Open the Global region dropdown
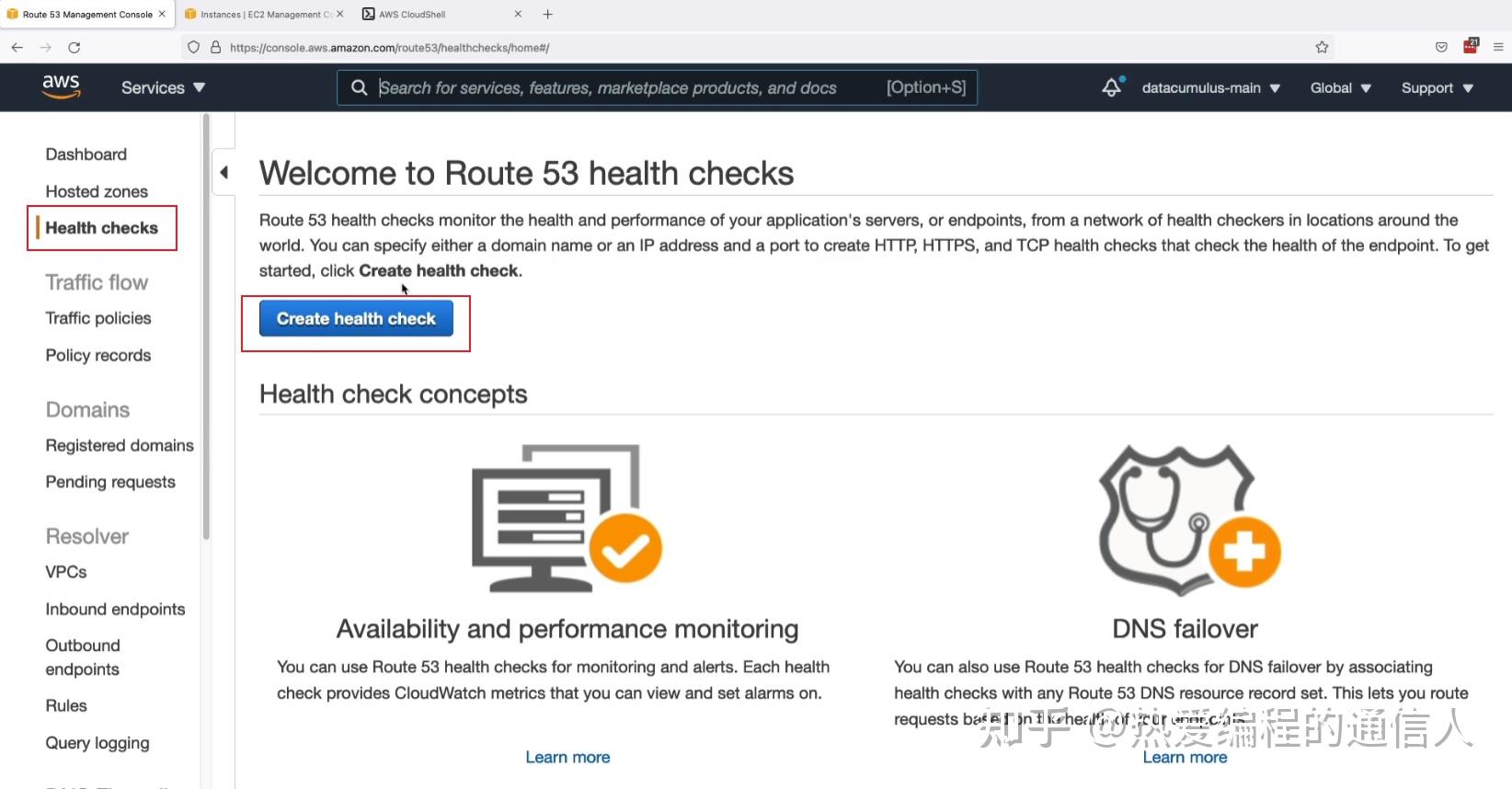Image resolution: width=1512 pixels, height=789 pixels. [1340, 87]
